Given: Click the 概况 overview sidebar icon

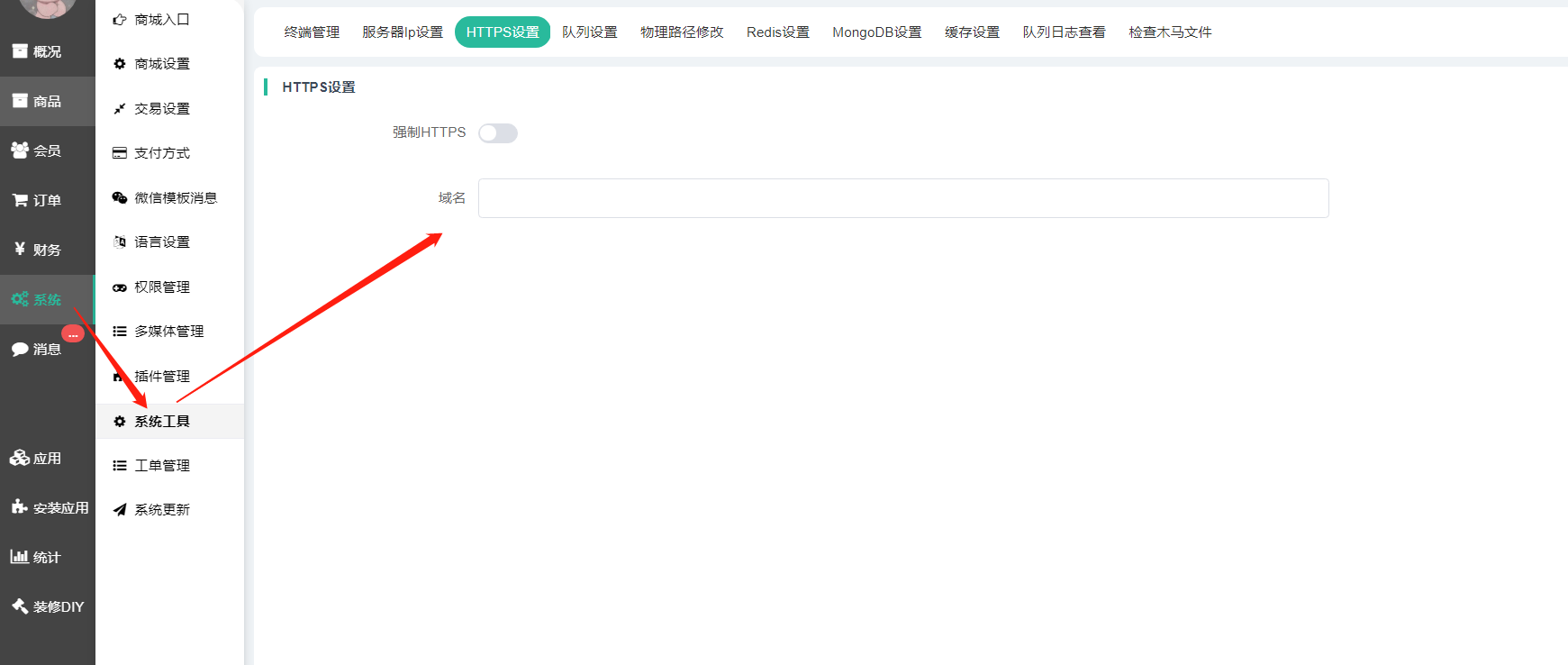Looking at the screenshot, I should 20,51.
